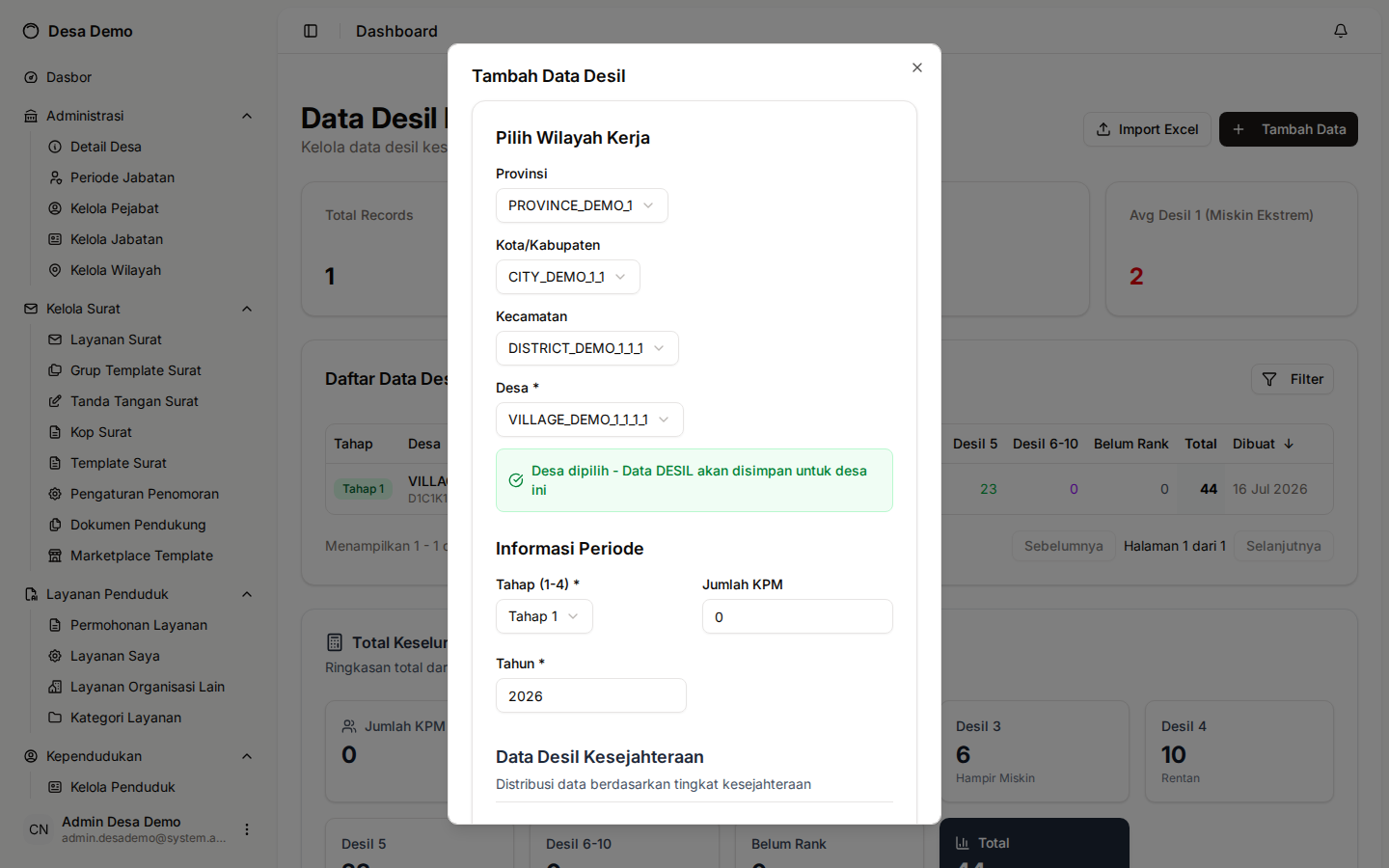The height and width of the screenshot is (868, 1389).
Task: Go to Selanjutnya page
Action: pyautogui.click(x=1284, y=546)
